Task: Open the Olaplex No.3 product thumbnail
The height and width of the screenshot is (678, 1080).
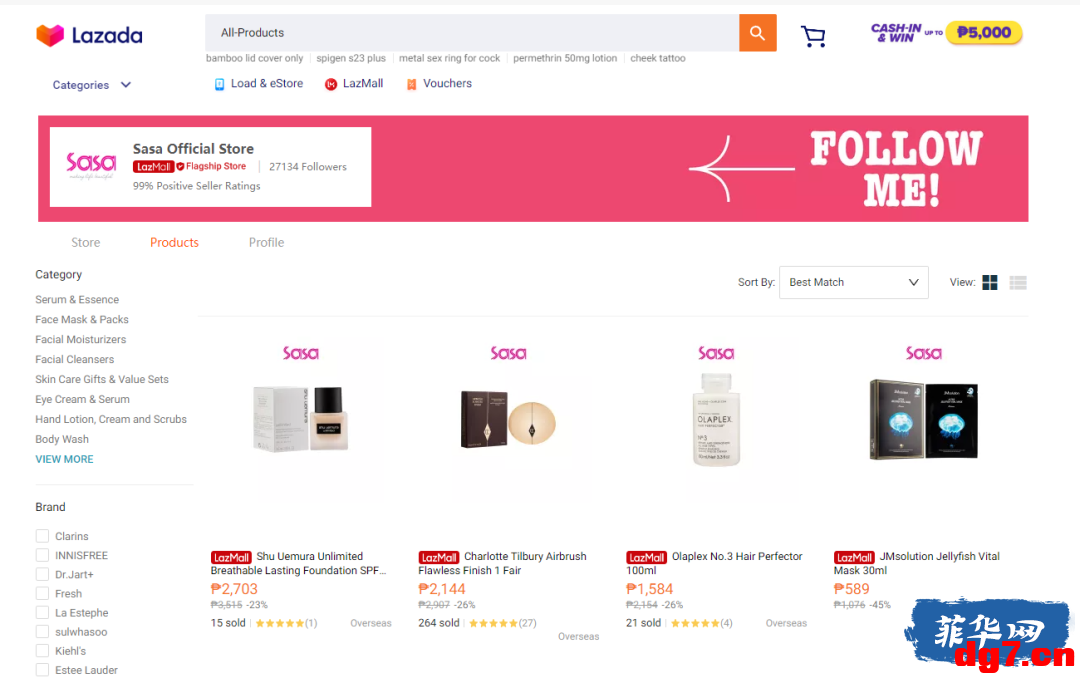Action: click(x=716, y=420)
